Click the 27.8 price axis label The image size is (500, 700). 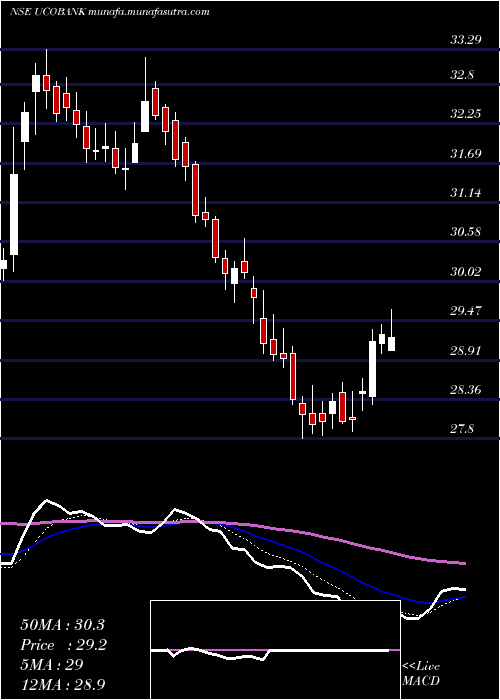pos(462,429)
